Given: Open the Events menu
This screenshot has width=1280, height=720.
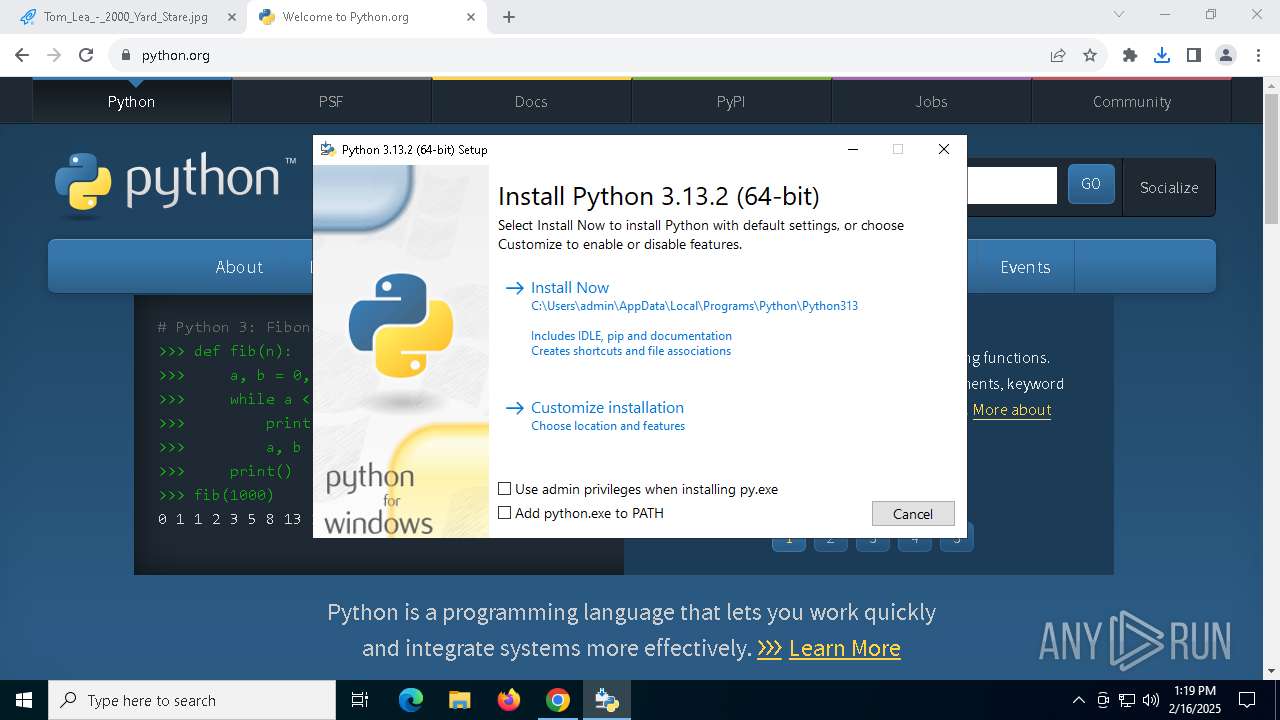Looking at the screenshot, I should [1025, 267].
